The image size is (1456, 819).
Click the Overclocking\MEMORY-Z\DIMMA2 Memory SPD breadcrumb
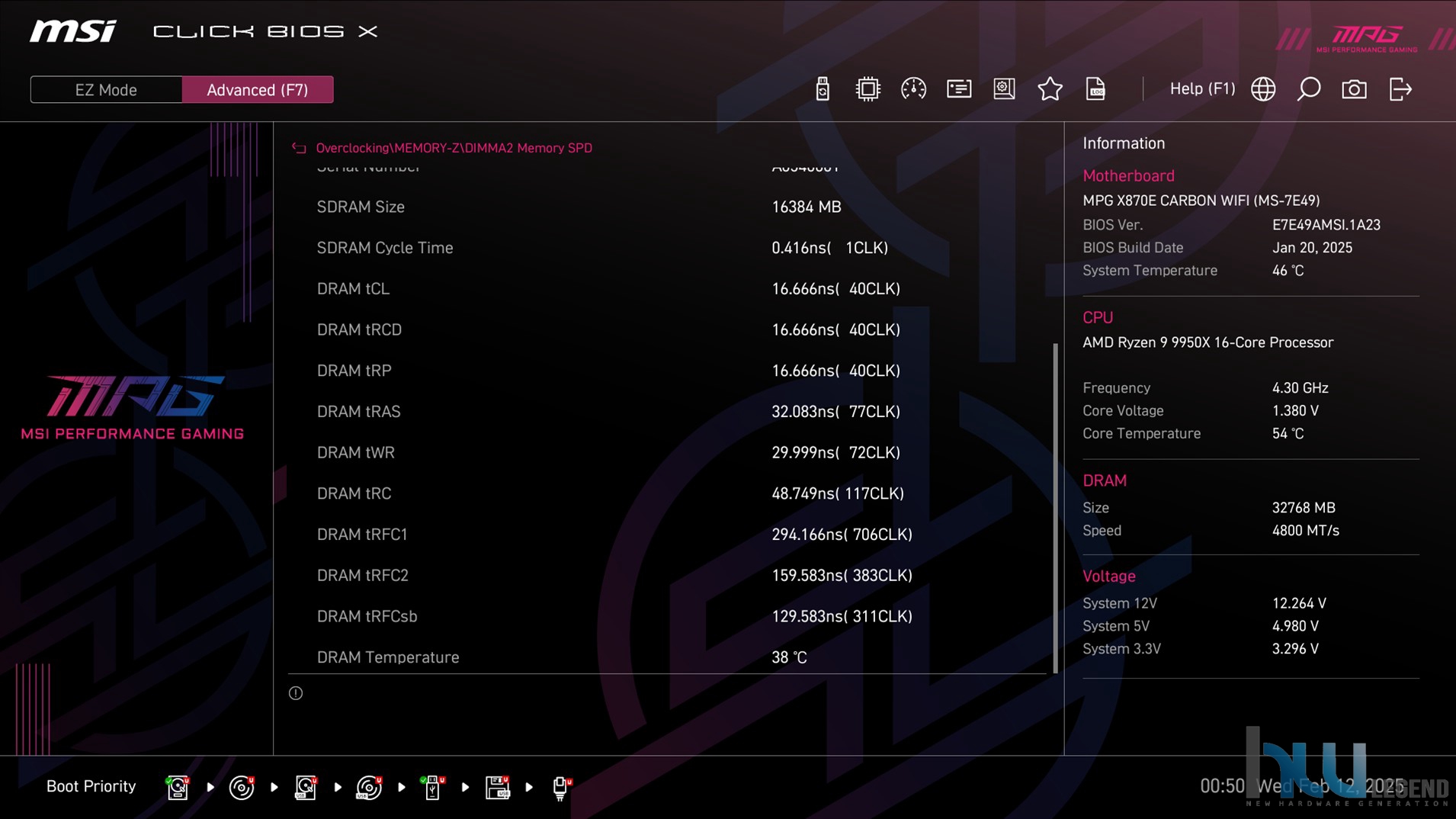click(454, 148)
